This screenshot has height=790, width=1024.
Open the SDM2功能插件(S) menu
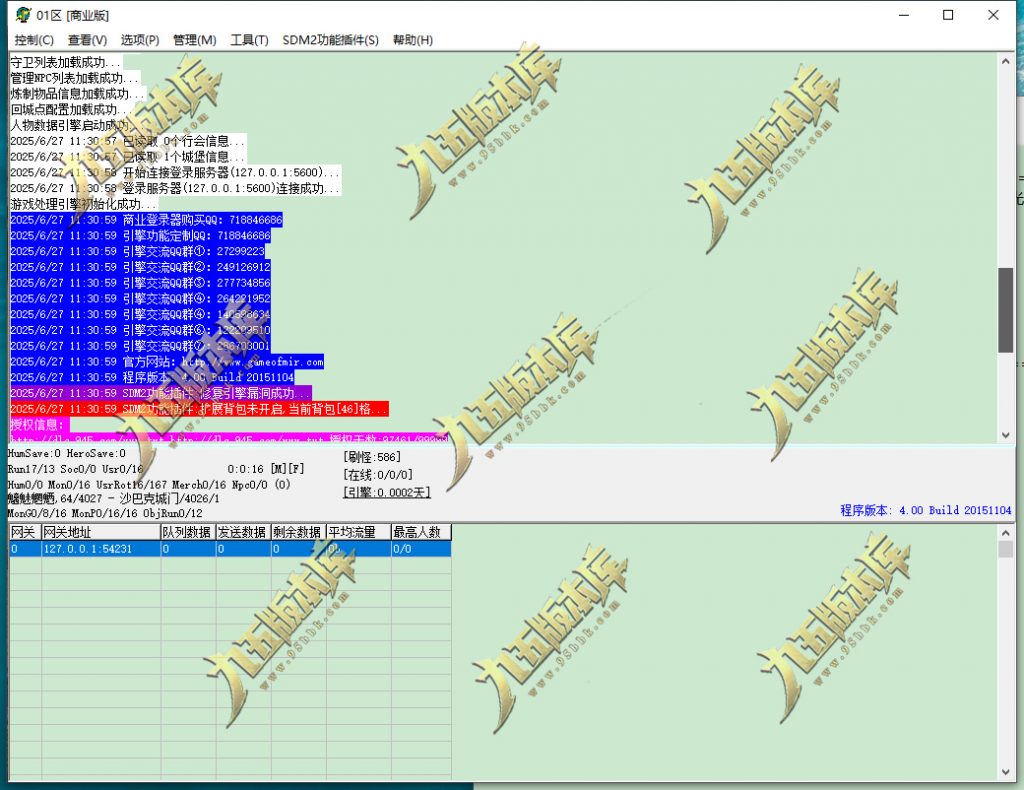click(x=330, y=41)
